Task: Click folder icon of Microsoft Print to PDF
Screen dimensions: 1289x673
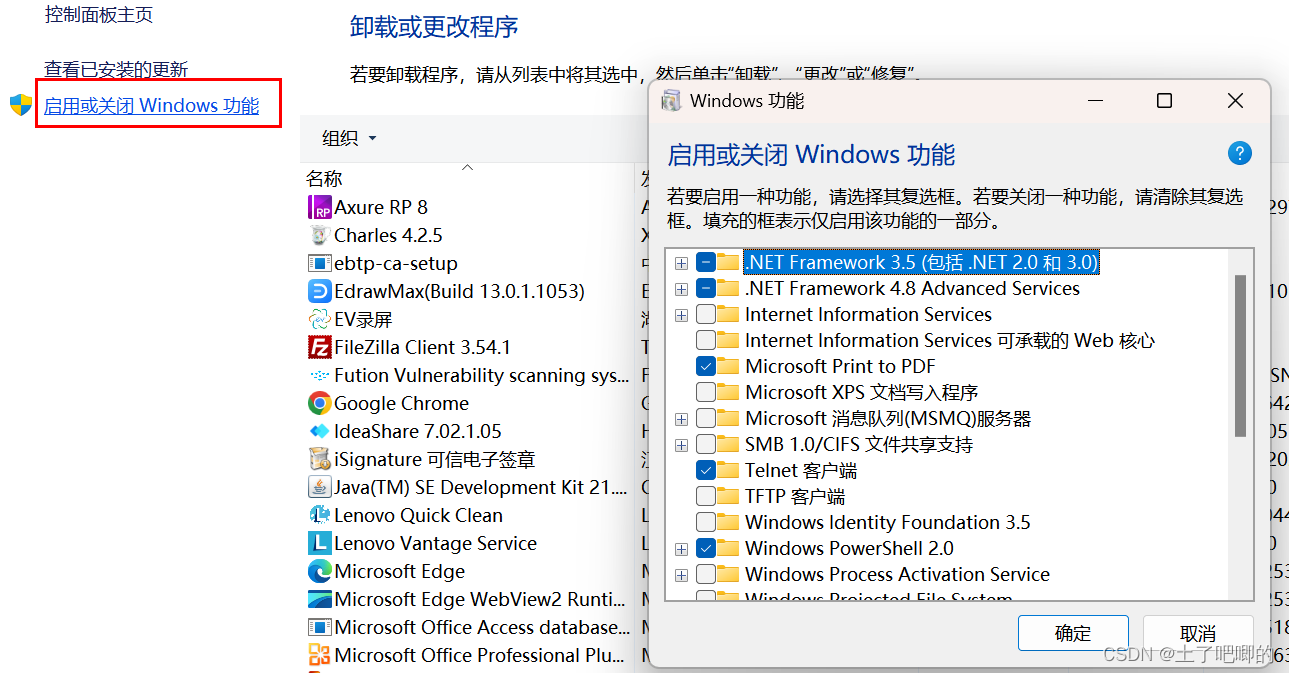Action: coord(729,366)
